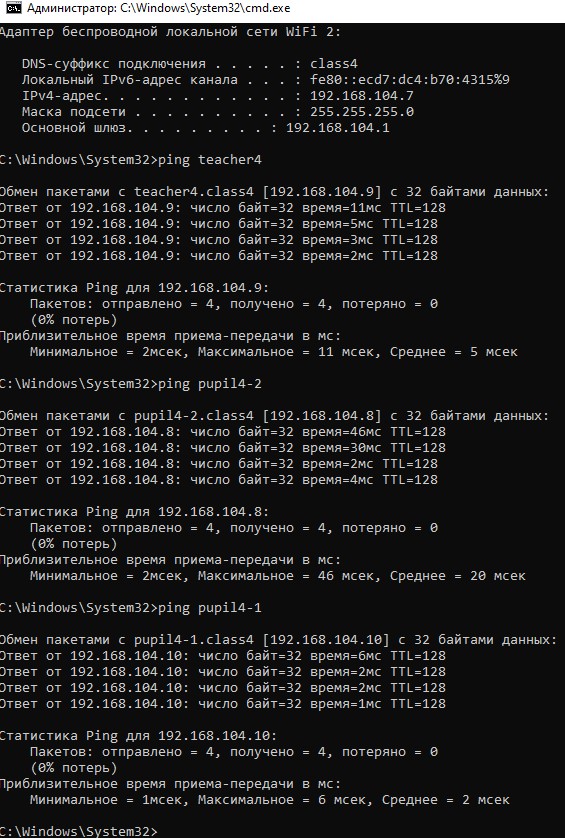
Task: Click the final empty command prompt line
Action: point(79,832)
